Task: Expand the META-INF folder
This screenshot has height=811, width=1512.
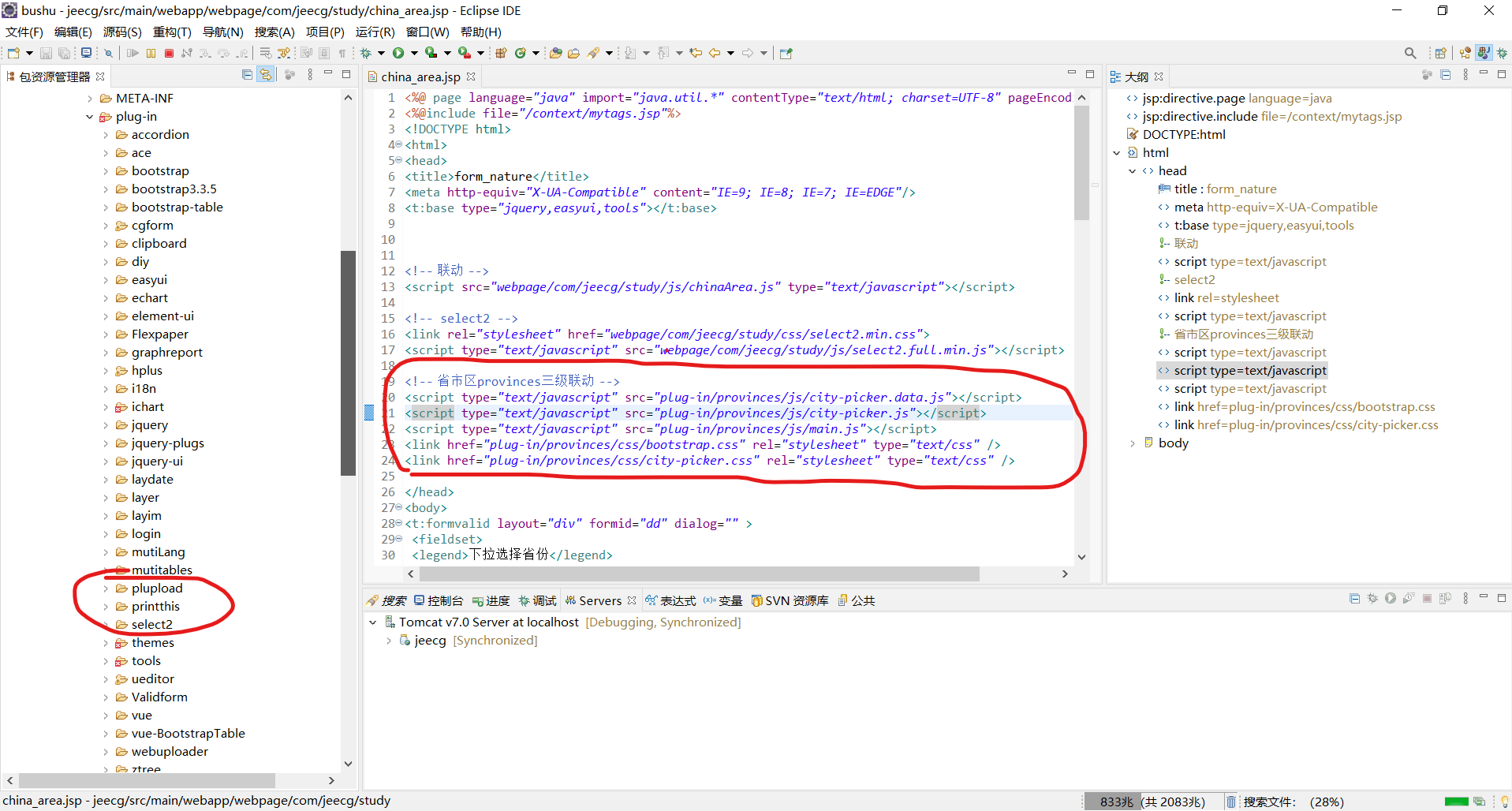Action: point(90,99)
